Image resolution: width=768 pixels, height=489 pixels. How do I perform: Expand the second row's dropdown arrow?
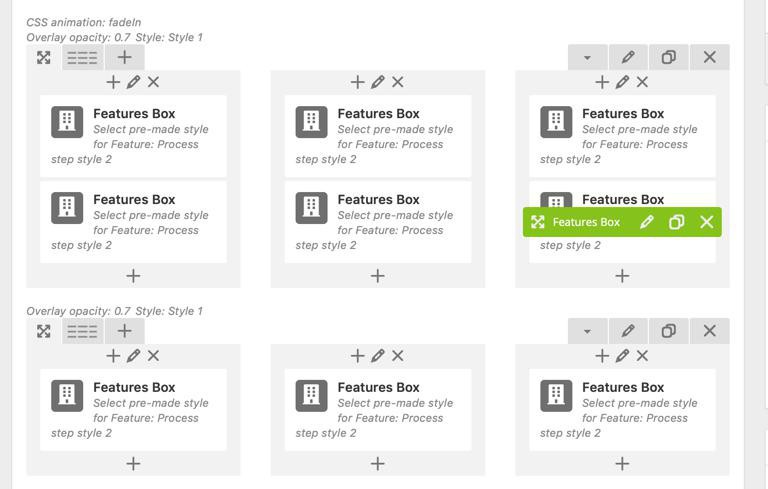pos(587,331)
